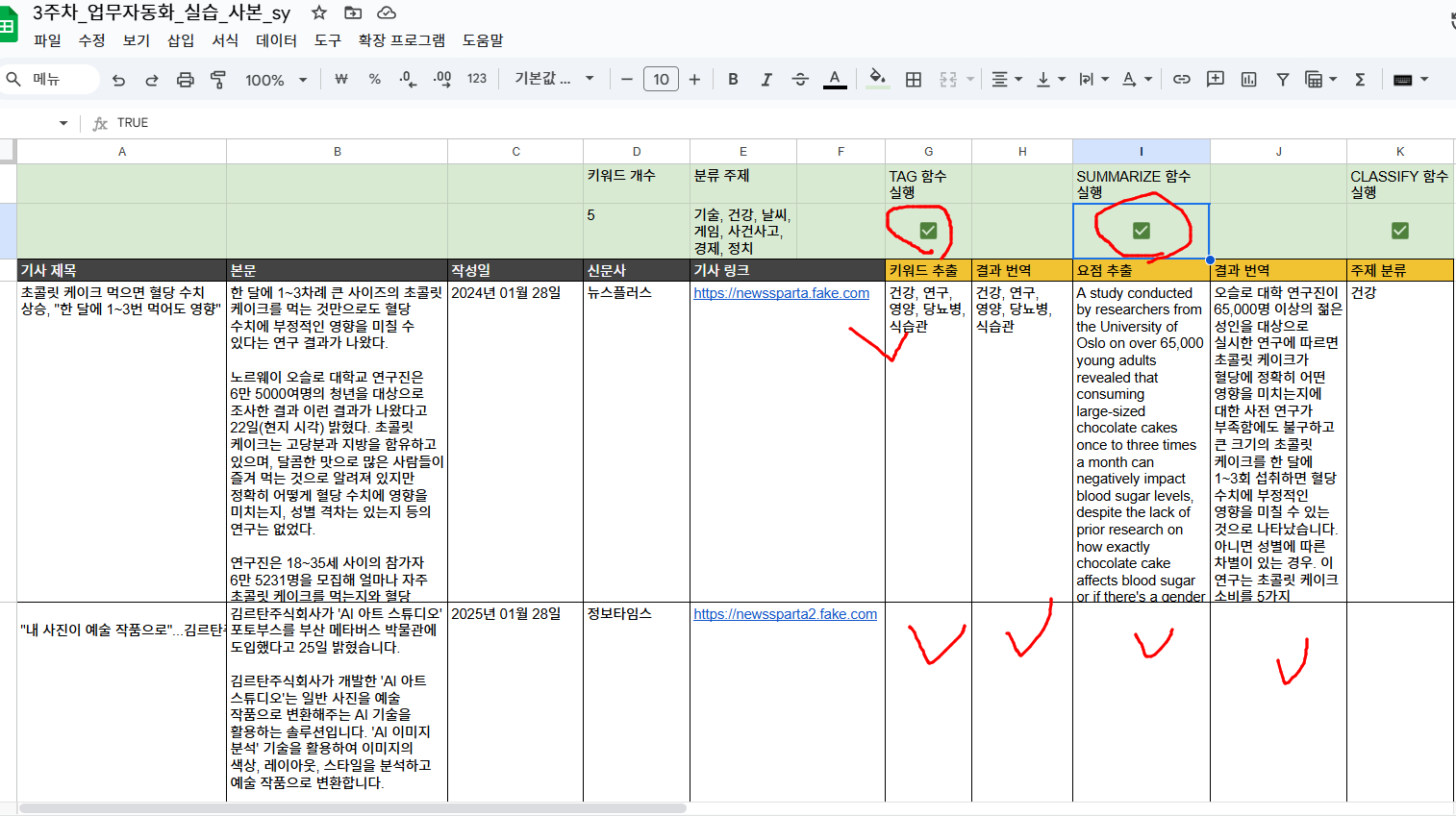Viewport: 1456px width, 816px height.
Task: Select the 키워드 추출 header cell
Action: tap(928, 270)
